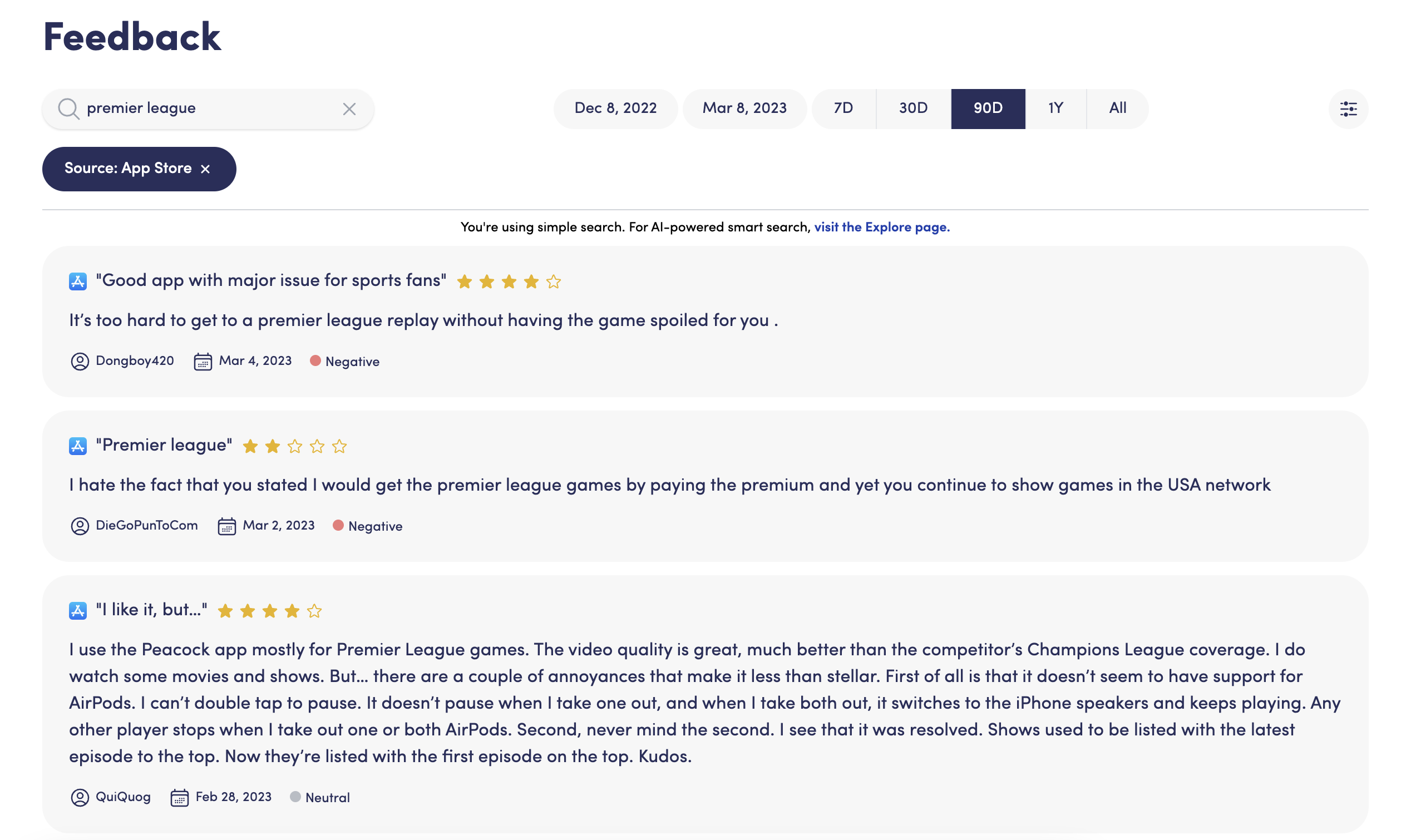
Task: Click the search magnifier icon
Action: pyautogui.click(x=69, y=108)
